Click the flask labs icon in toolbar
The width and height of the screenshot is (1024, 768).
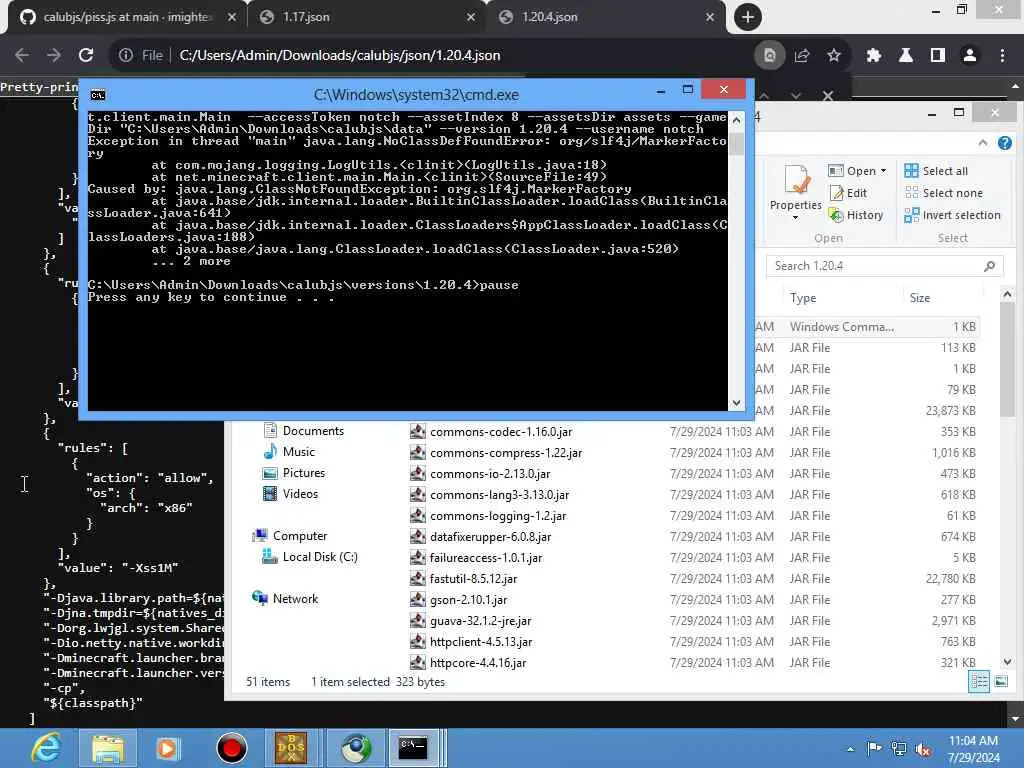tap(906, 56)
